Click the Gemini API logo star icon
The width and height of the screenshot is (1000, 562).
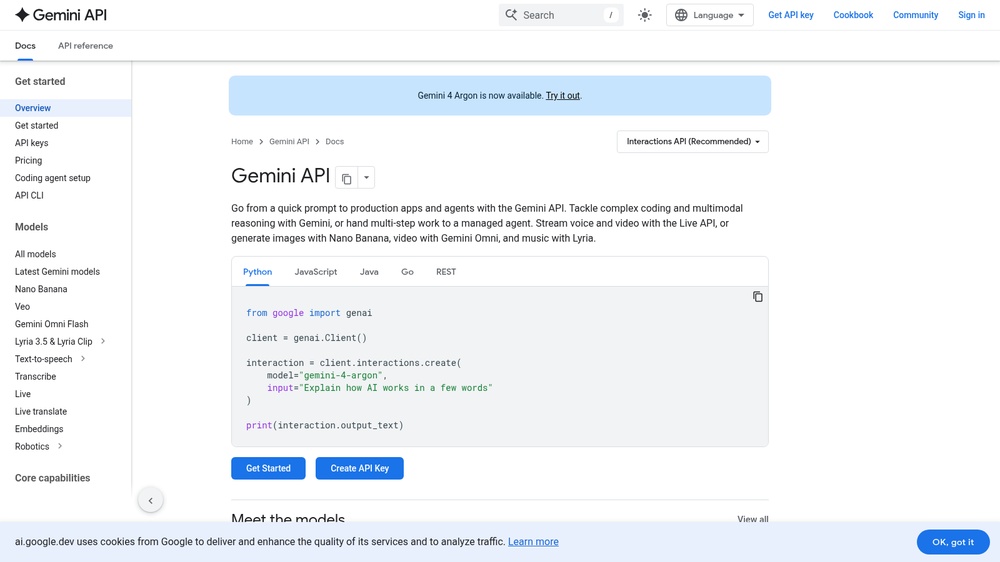coord(22,15)
